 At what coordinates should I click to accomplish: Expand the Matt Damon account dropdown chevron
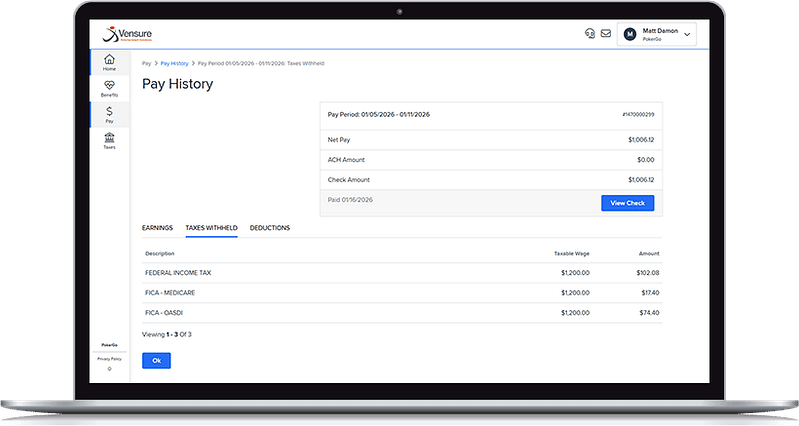point(687,35)
